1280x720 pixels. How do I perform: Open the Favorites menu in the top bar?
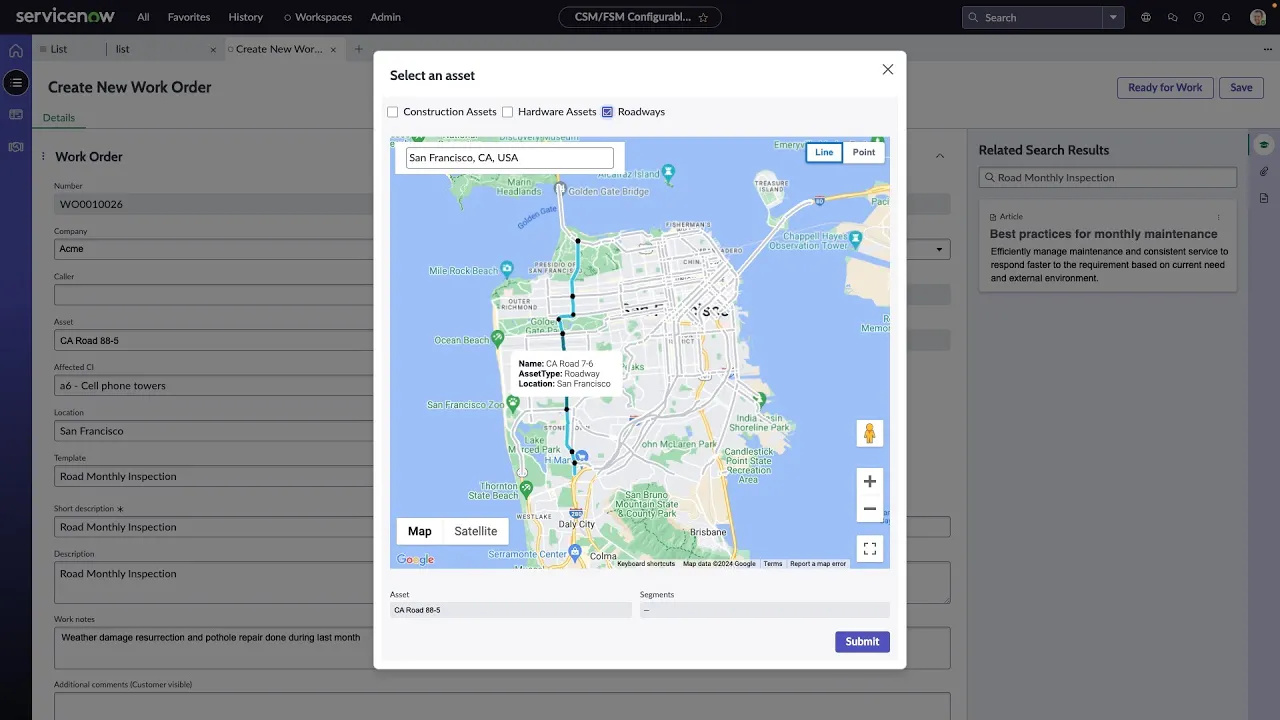(x=188, y=17)
